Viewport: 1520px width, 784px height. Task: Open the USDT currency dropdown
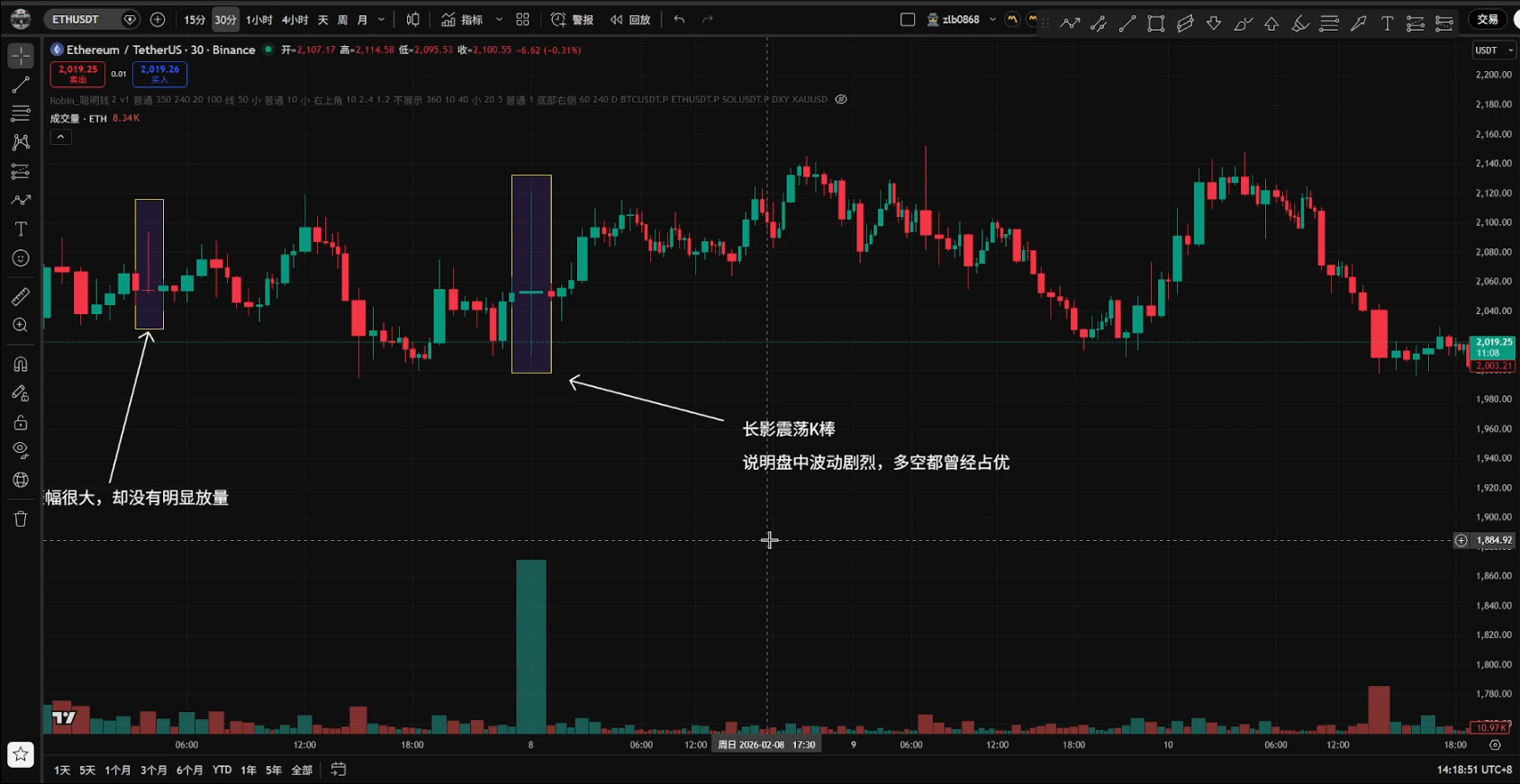(x=1493, y=50)
